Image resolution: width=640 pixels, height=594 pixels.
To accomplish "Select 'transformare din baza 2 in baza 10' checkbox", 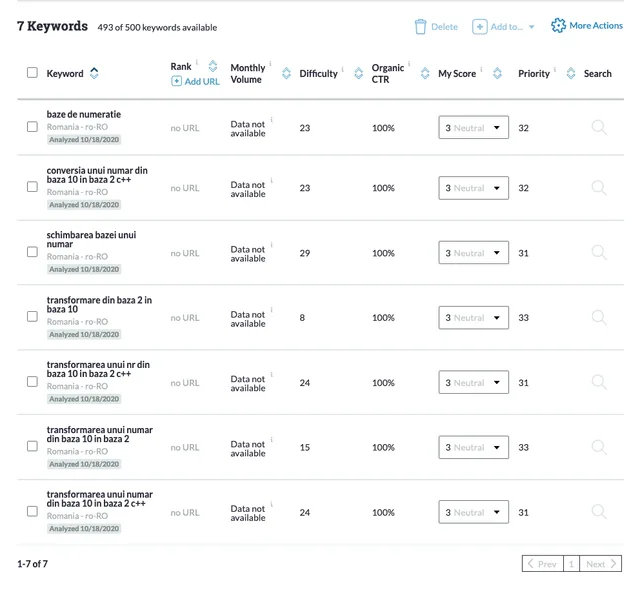I will pos(32,317).
